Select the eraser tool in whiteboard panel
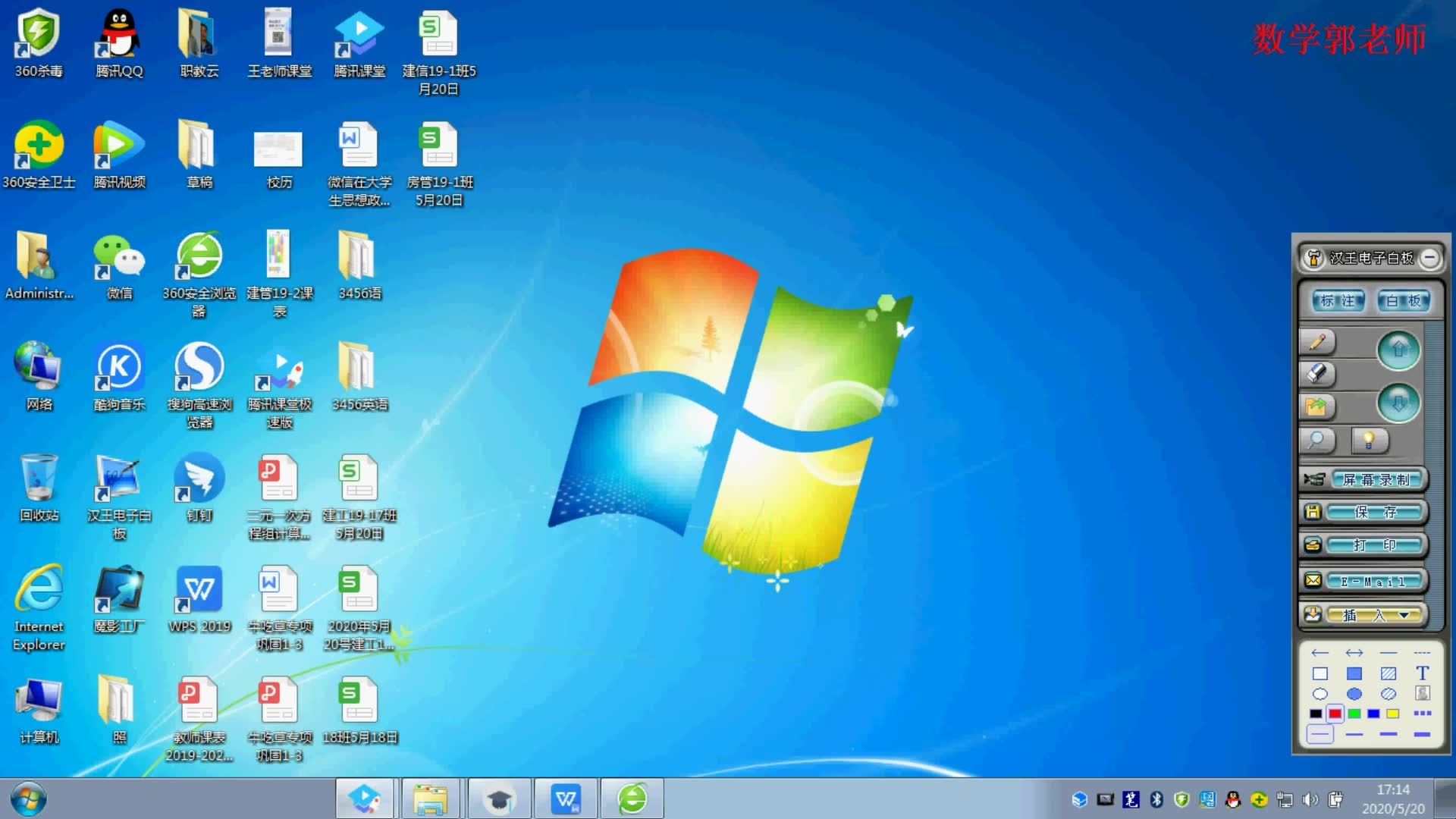Viewport: 1456px width, 819px height. click(1318, 374)
